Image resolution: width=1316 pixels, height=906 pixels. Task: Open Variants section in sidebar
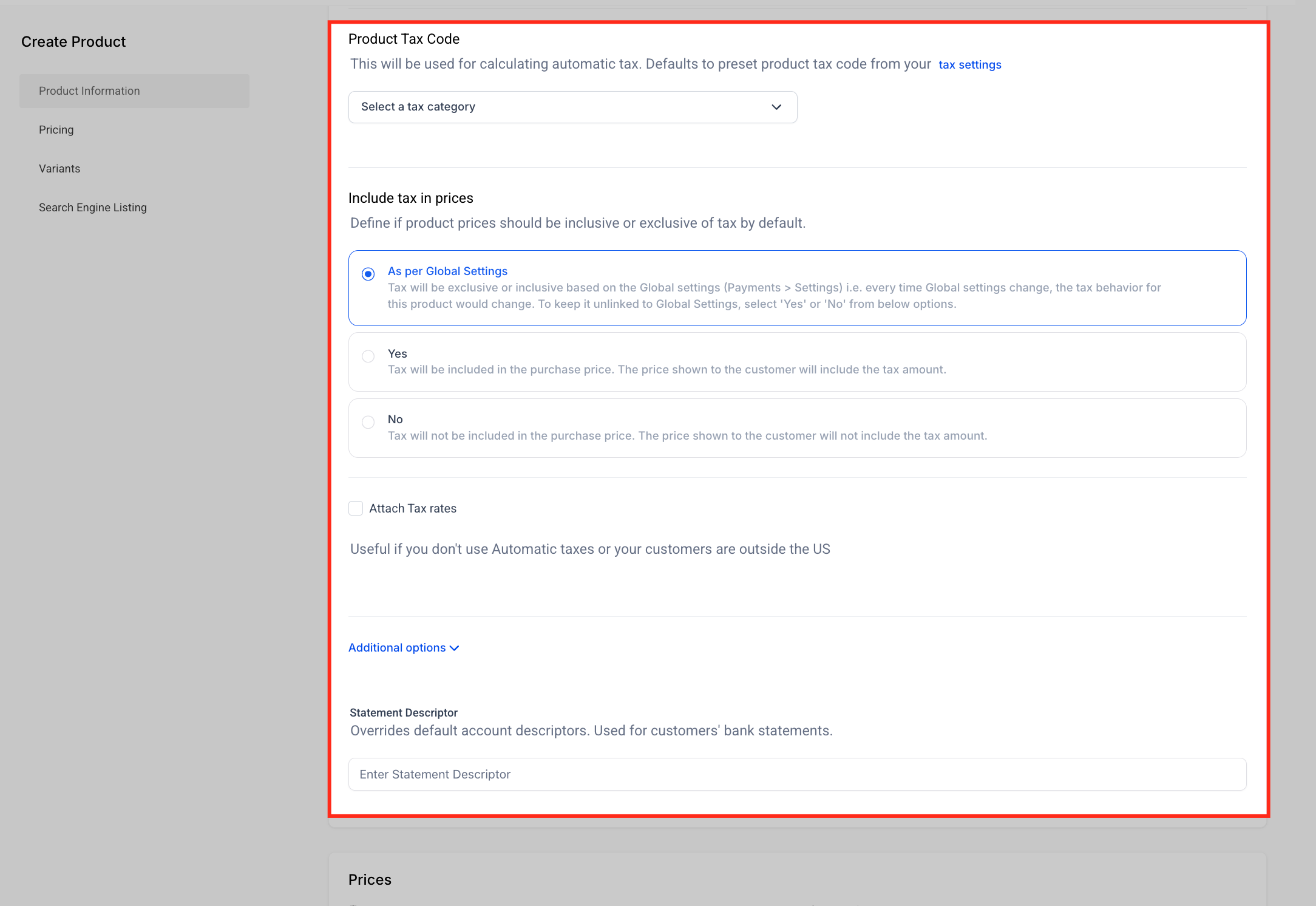(59, 169)
